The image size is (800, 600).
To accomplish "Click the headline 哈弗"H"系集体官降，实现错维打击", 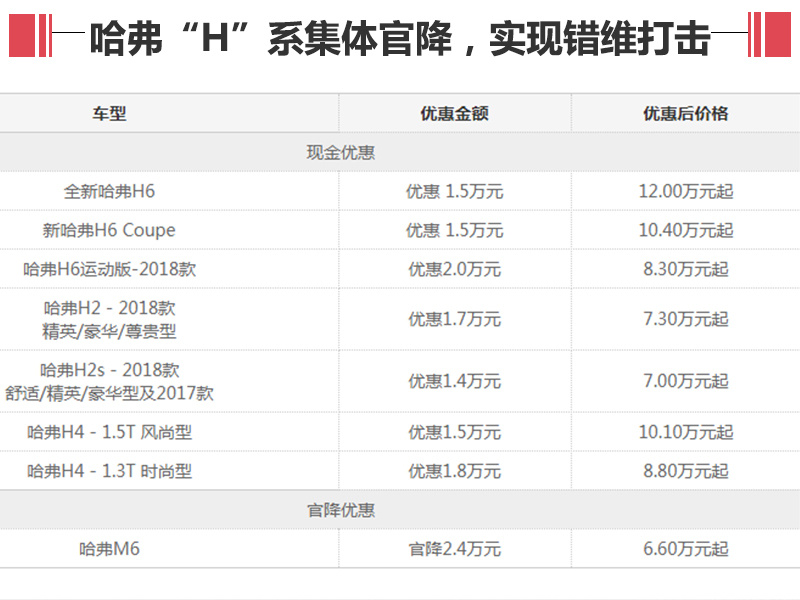I will tap(400, 37).
